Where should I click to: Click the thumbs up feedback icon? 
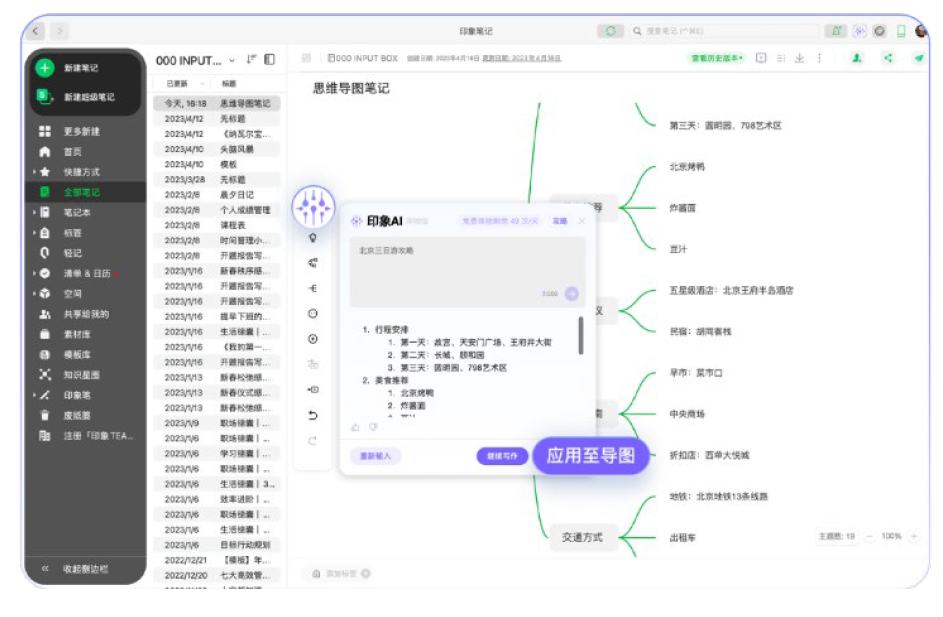[355, 428]
